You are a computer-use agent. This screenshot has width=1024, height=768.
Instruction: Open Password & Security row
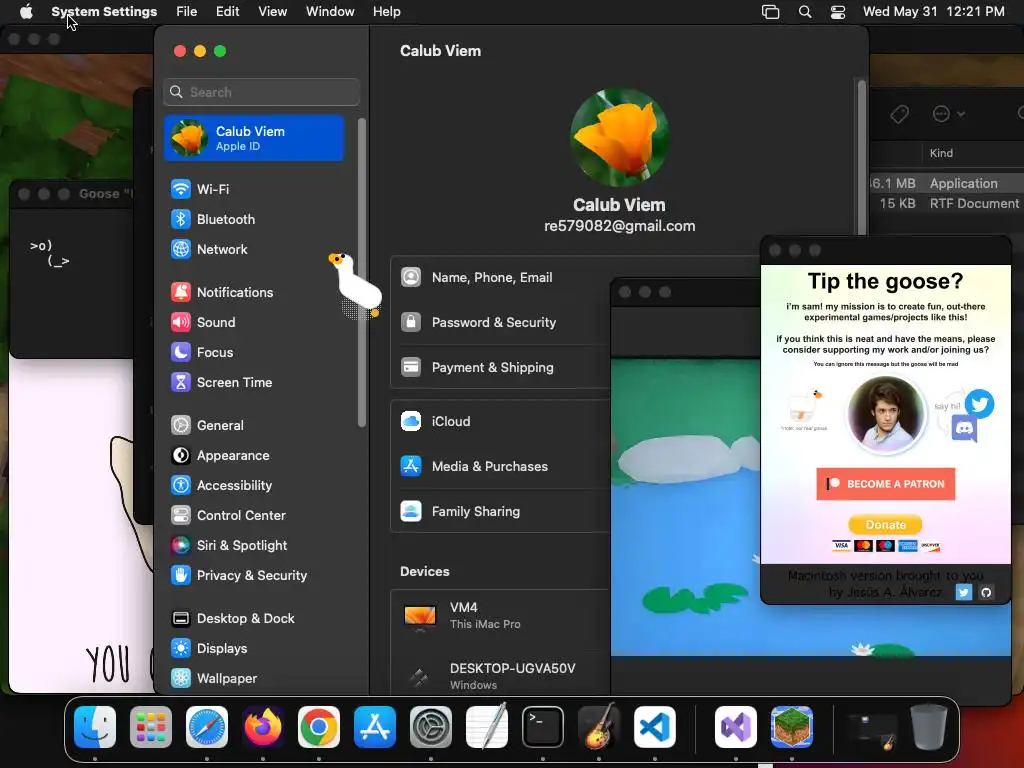tap(500, 323)
